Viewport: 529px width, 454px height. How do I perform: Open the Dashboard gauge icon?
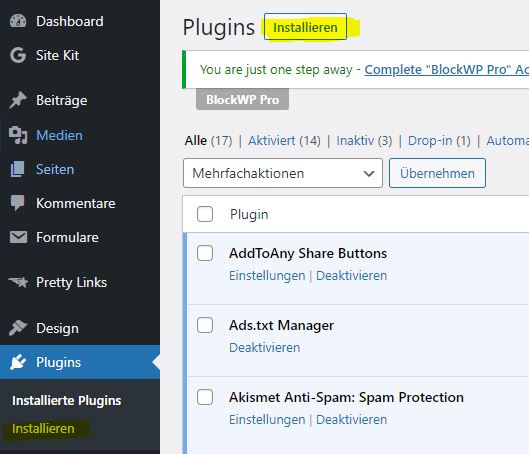point(18,21)
